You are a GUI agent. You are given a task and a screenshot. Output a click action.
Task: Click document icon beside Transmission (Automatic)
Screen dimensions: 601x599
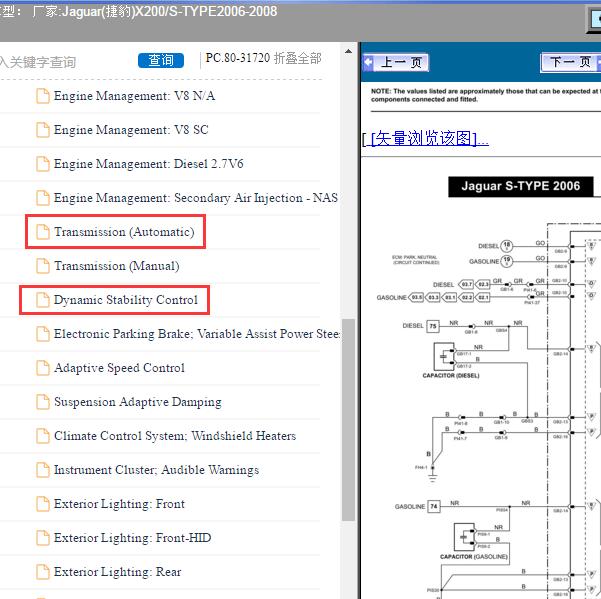43,232
